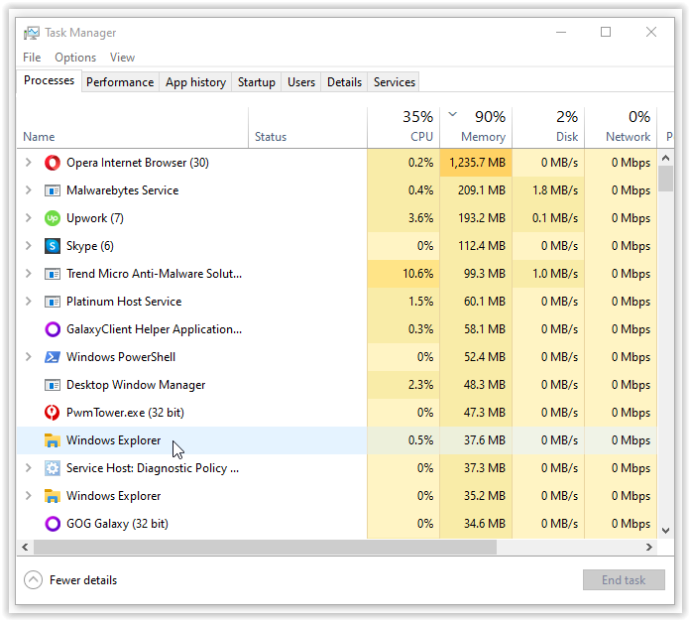Expand the Malwarebytes Service row

[x=29, y=190]
